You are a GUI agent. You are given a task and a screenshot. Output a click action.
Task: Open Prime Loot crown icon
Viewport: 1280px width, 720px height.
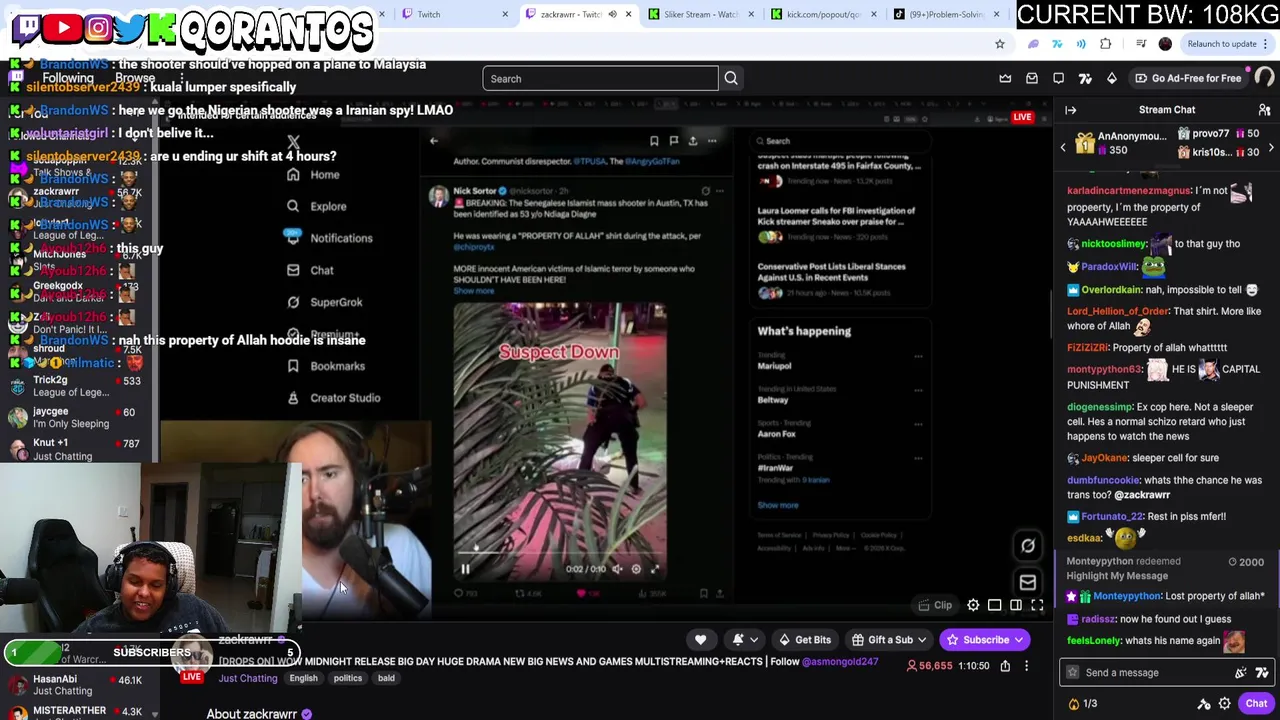point(1005,78)
